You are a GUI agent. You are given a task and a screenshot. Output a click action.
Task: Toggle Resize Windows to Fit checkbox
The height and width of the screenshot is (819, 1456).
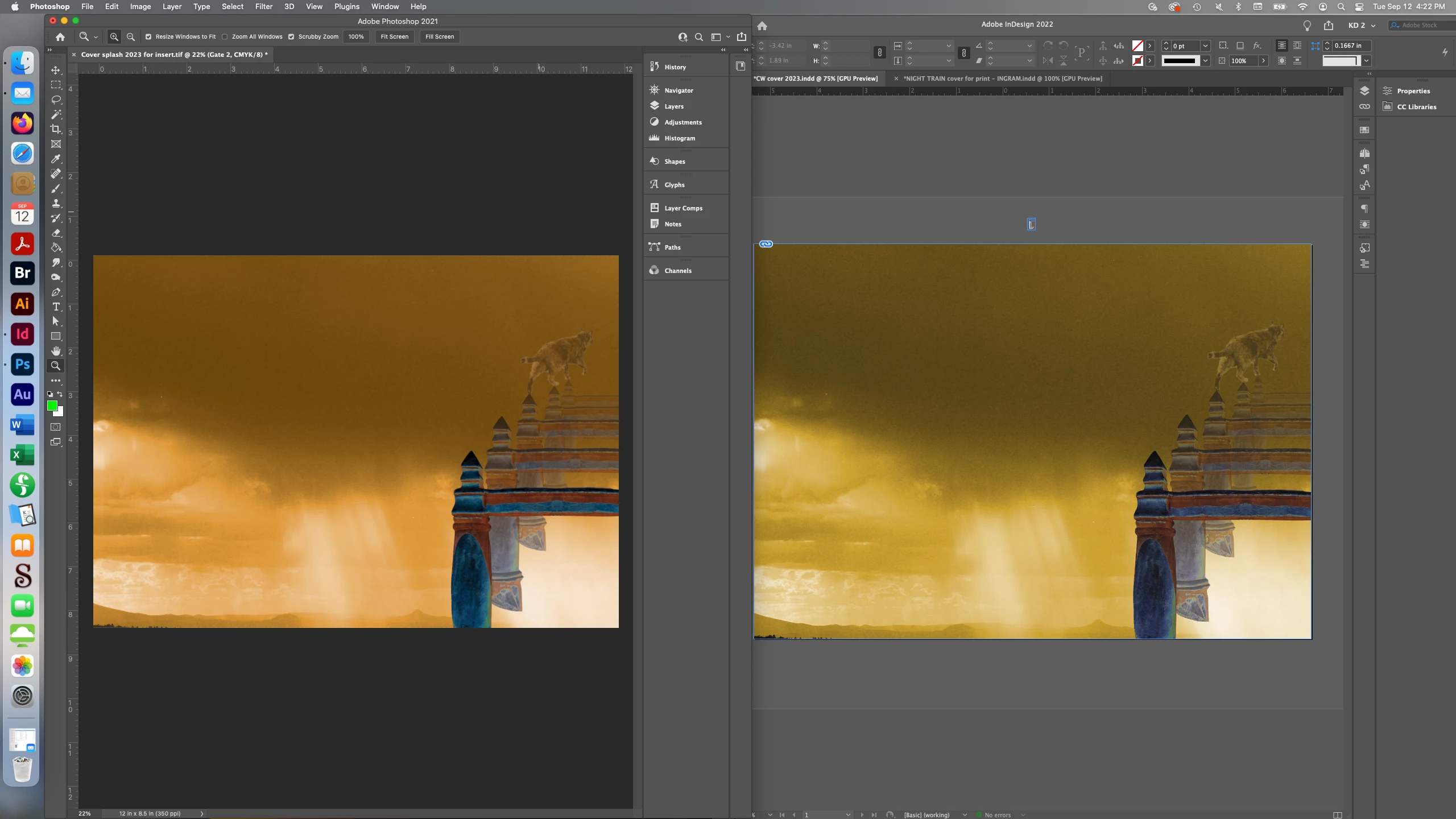tap(148, 37)
